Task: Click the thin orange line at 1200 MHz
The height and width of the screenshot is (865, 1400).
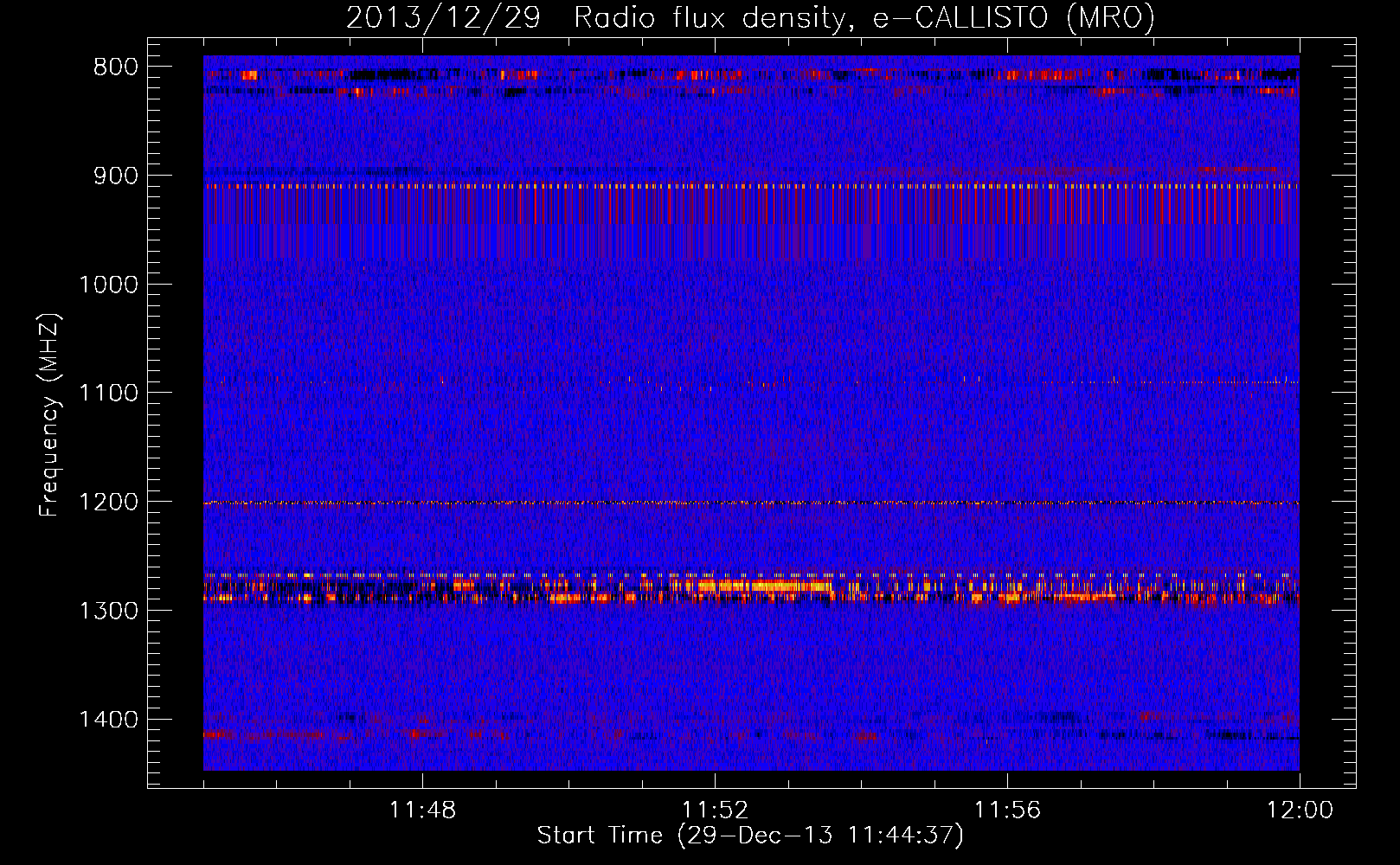Action: tap(751, 503)
